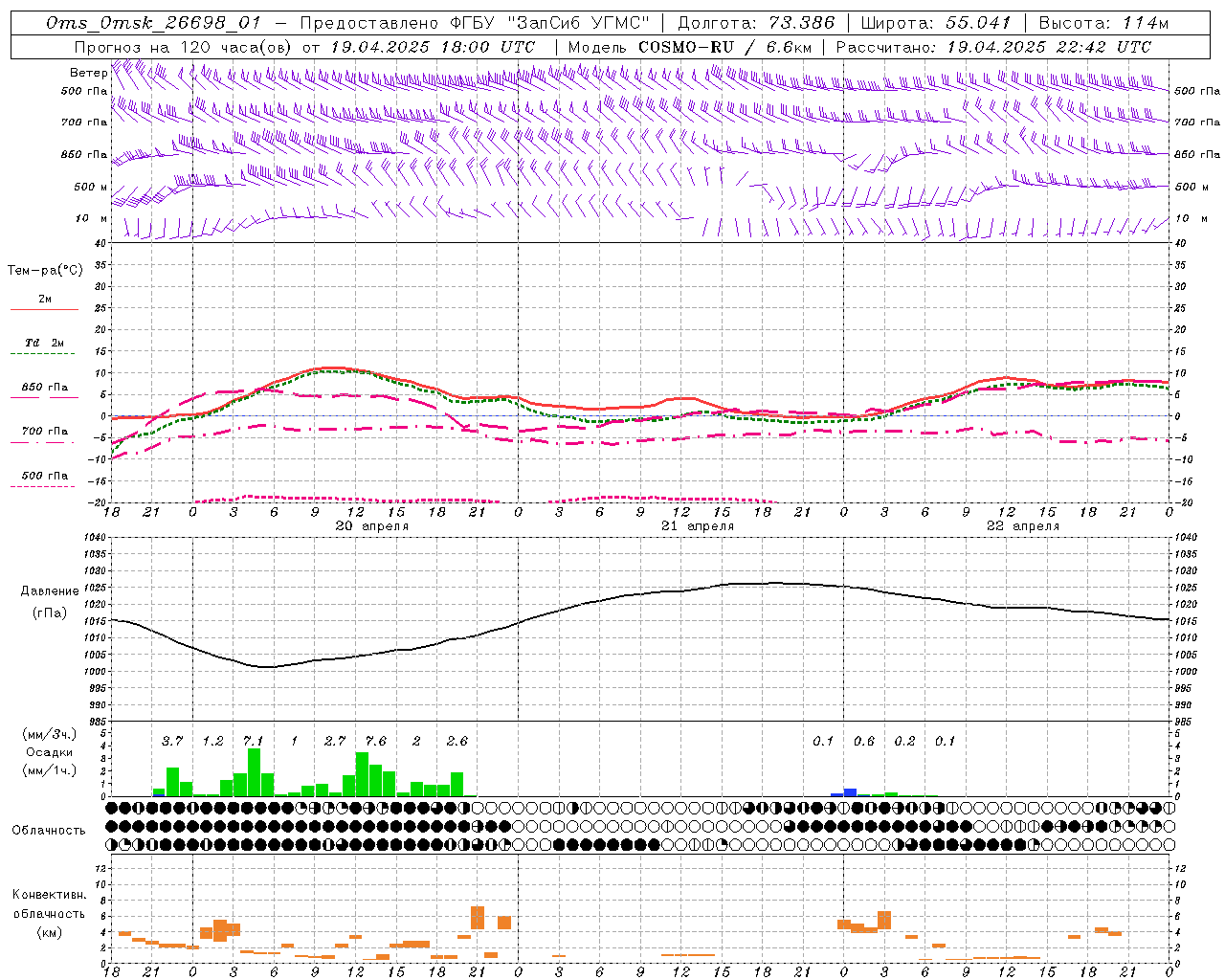Select the 'Модель COSMO-RU / 6.6км' model label

click(x=689, y=47)
